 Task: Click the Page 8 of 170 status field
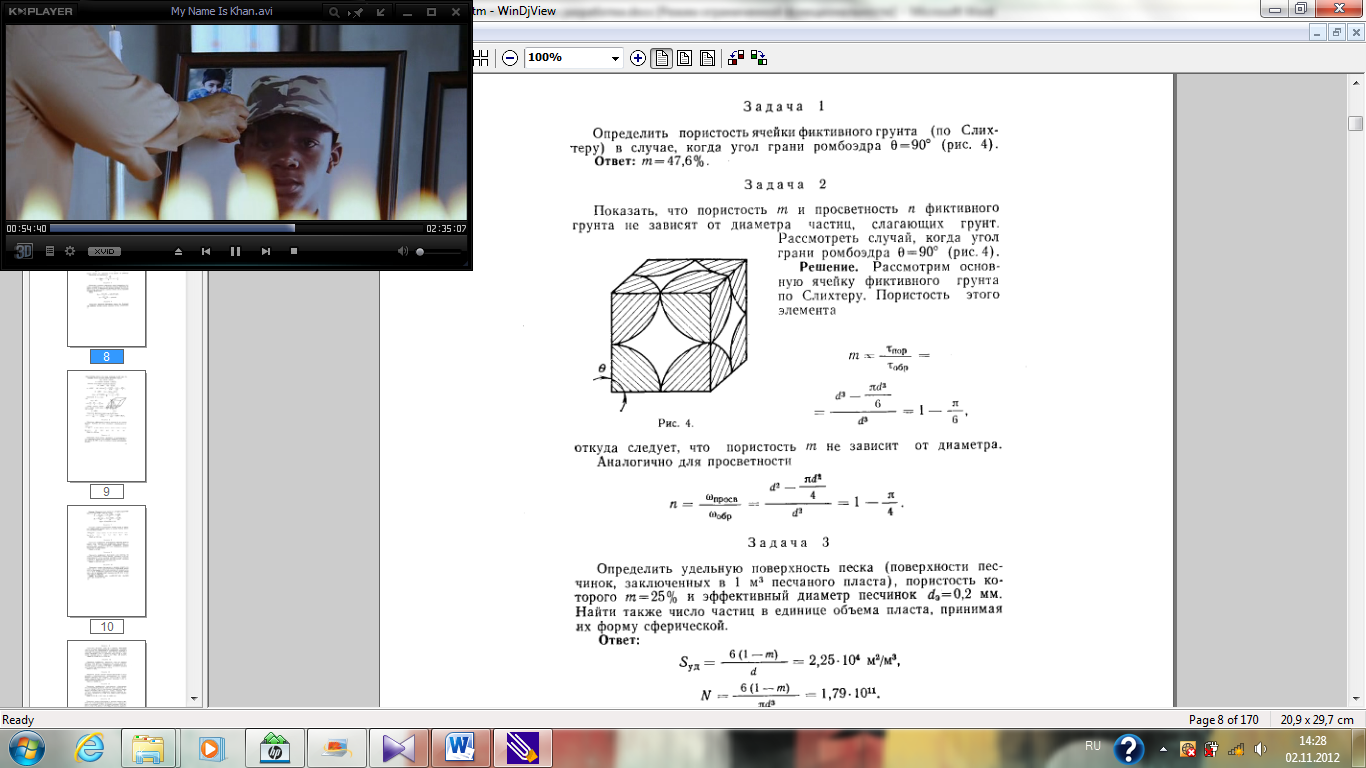click(x=1223, y=720)
